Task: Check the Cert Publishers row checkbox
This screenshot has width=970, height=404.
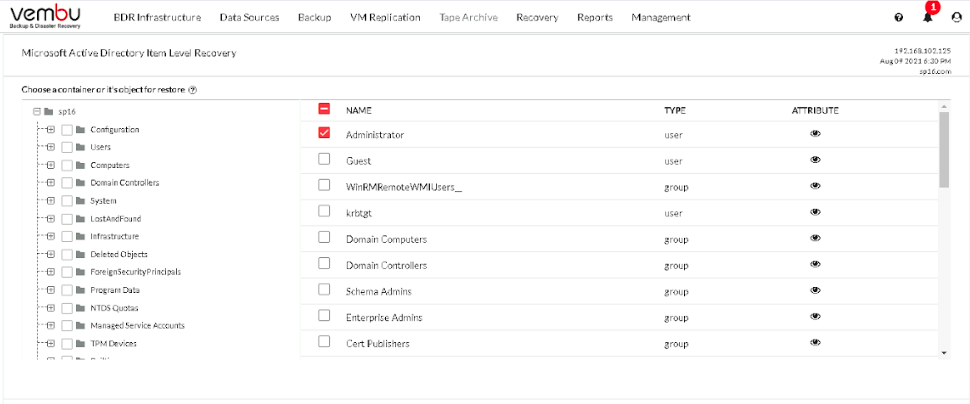Action: click(x=324, y=341)
